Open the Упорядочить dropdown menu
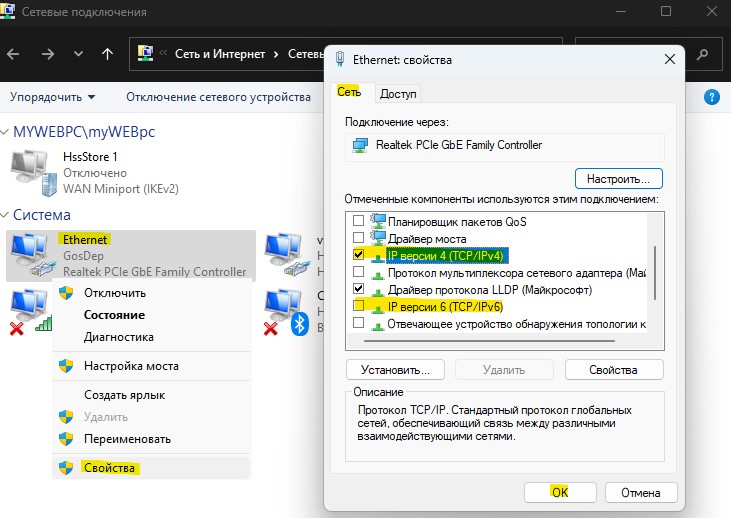The height and width of the screenshot is (519, 731). point(53,97)
